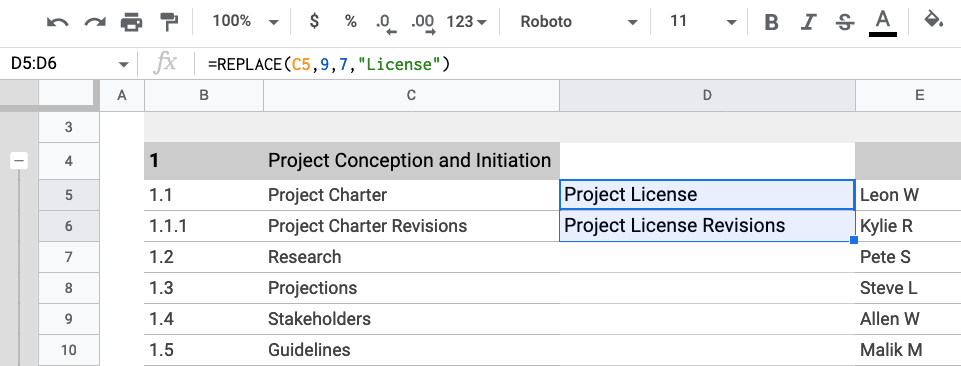The image size is (961, 366).
Task: Toggle Italic formatting
Action: pyautogui.click(x=809, y=23)
